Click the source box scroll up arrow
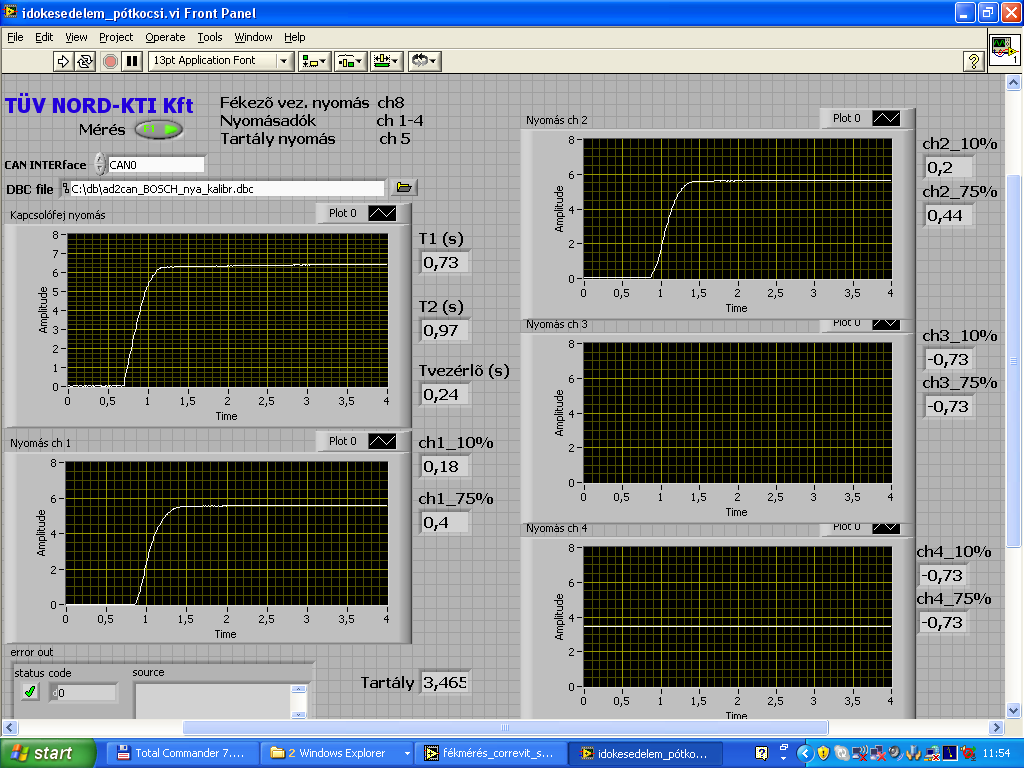The width and height of the screenshot is (1024, 768). (298, 689)
